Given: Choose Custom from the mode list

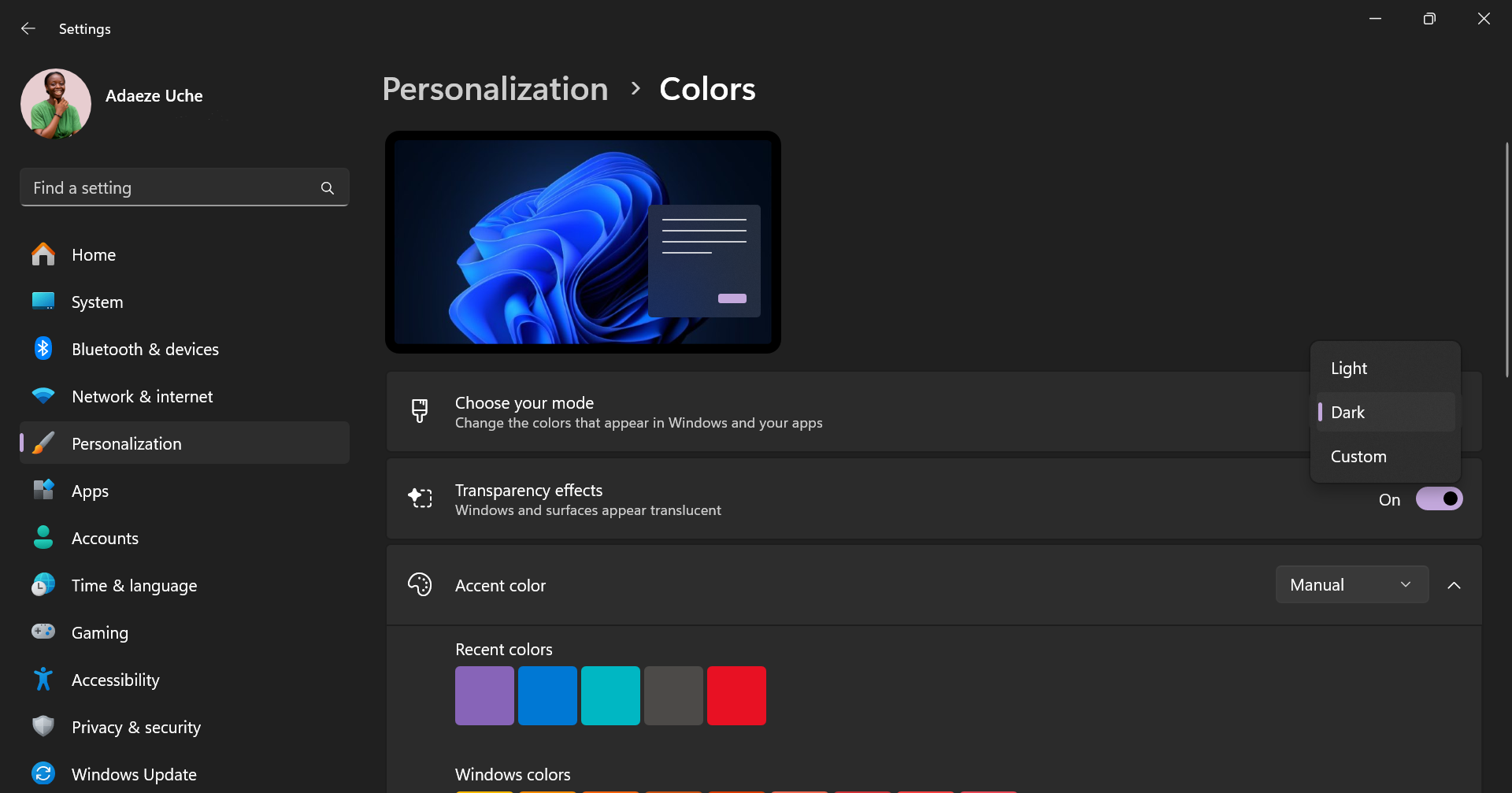Looking at the screenshot, I should [x=1358, y=457].
